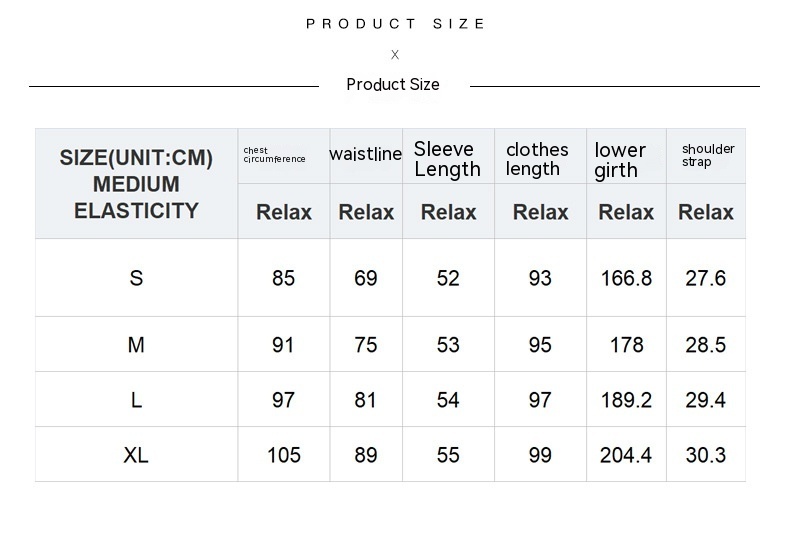Click the small X below the top title

click(x=395, y=55)
